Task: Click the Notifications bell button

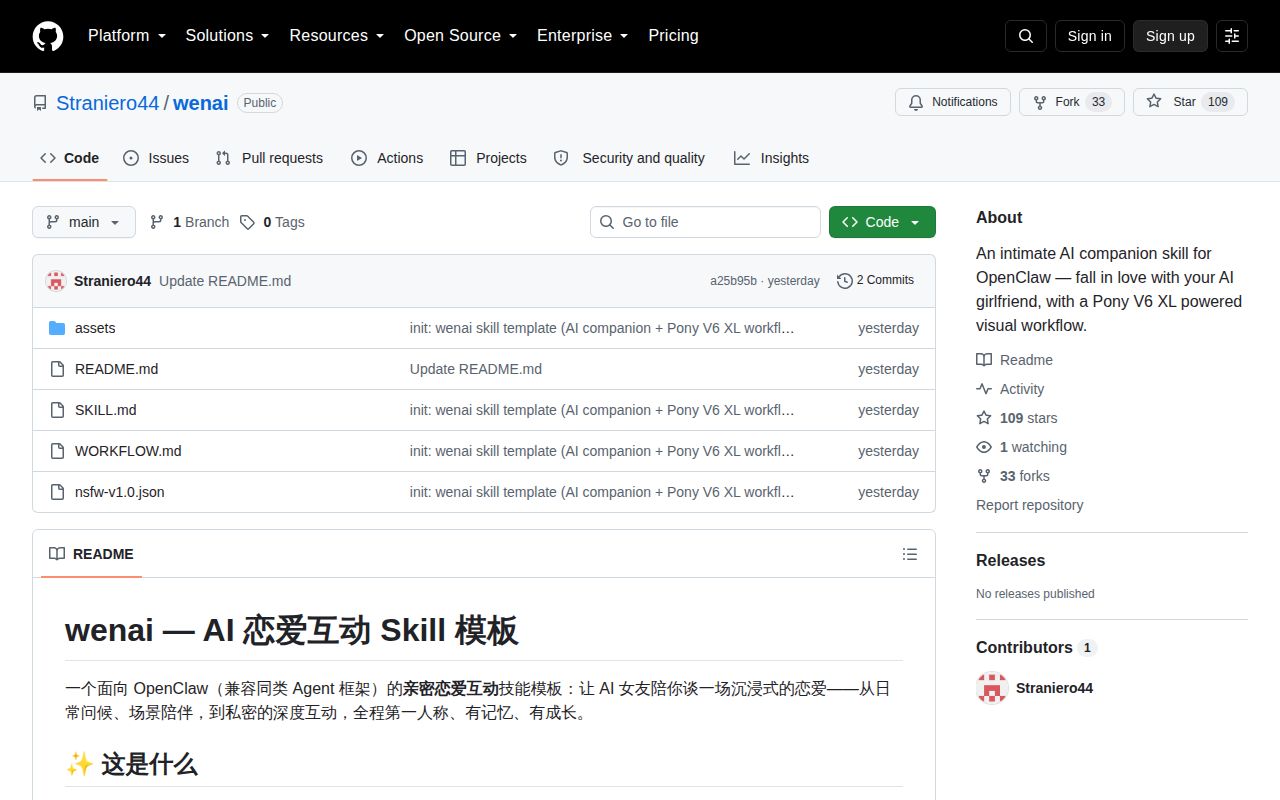Action: 953,102
